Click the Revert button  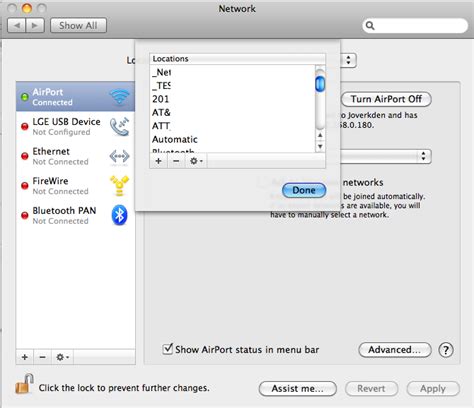tap(371, 388)
